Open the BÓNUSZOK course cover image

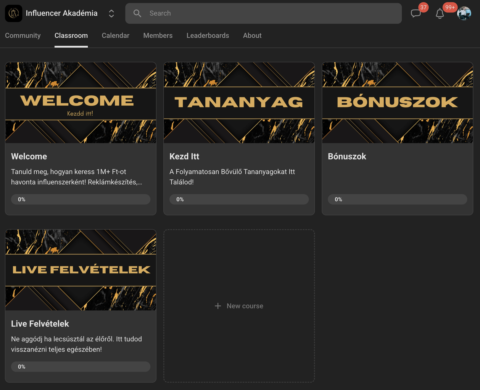pyautogui.click(x=397, y=103)
